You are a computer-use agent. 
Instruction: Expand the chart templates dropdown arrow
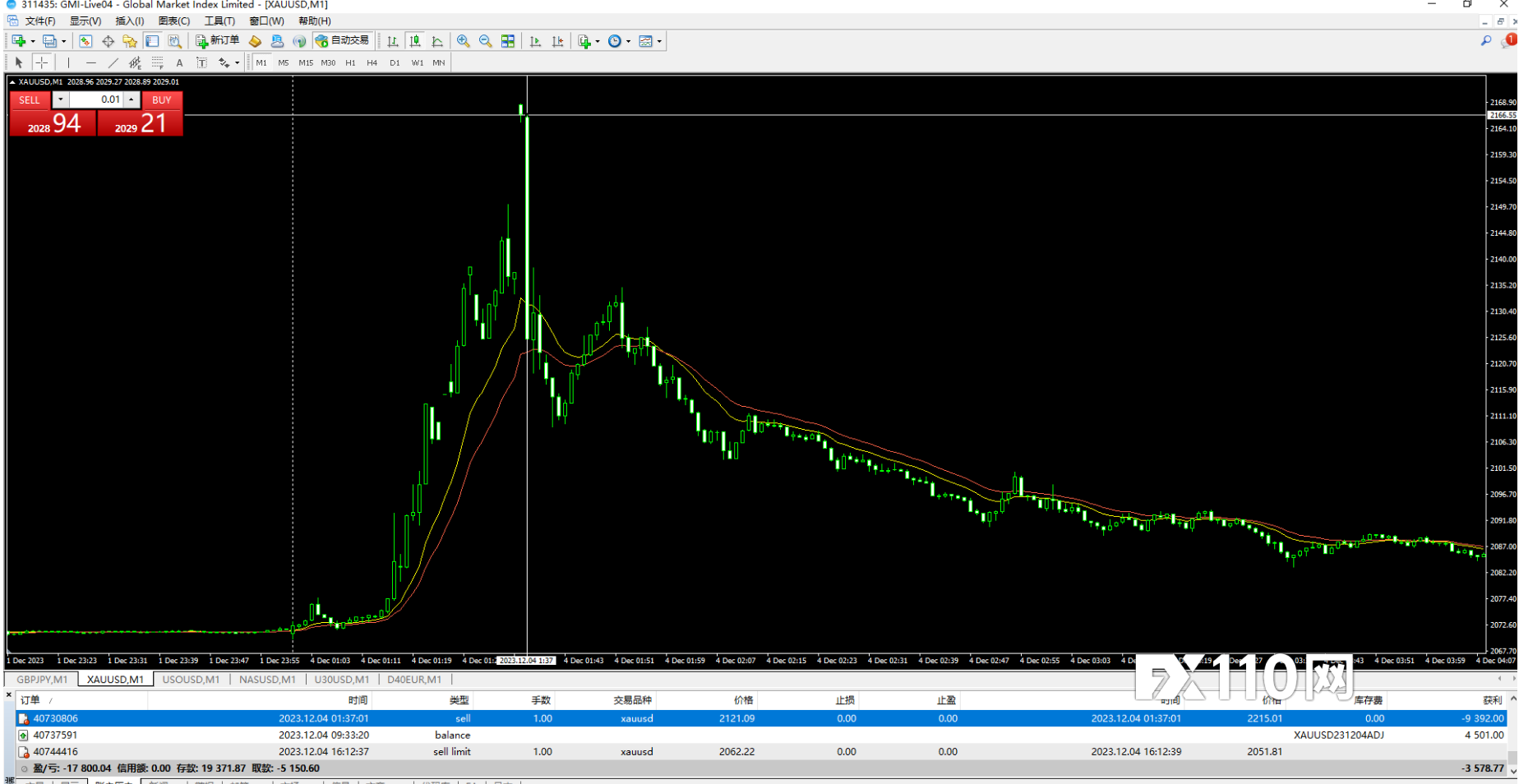[659, 41]
